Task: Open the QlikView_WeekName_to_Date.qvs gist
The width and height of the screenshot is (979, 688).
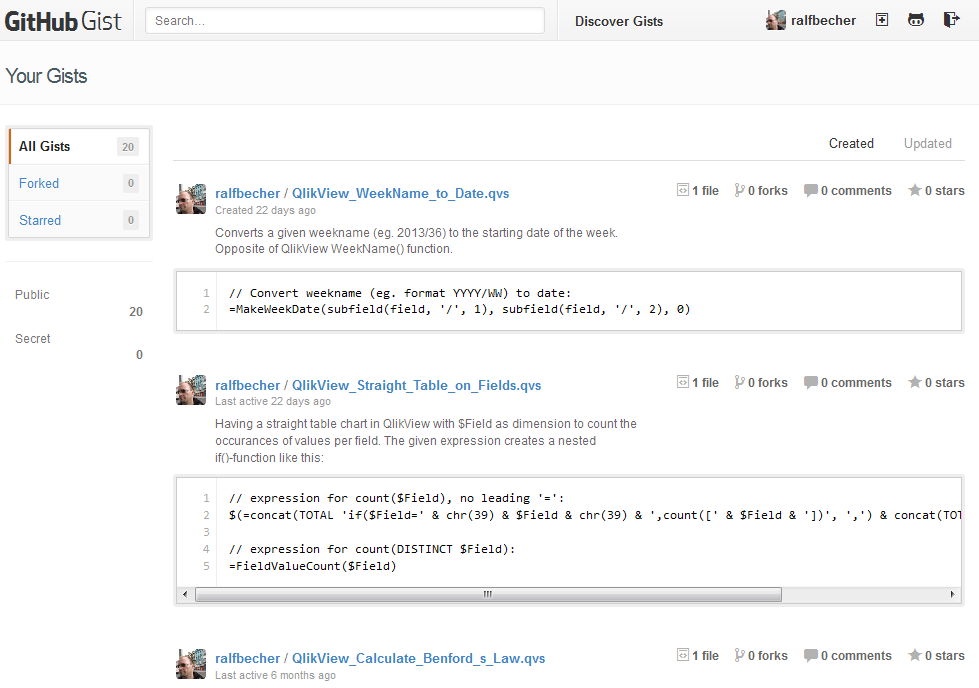Action: click(400, 193)
